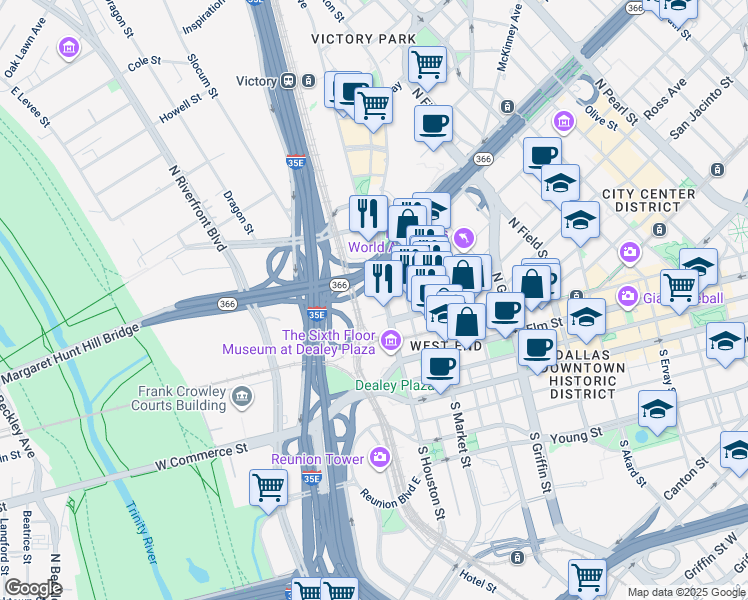Click the museum icon near Oak Lawn Ave
The width and height of the screenshot is (748, 600).
69,48
